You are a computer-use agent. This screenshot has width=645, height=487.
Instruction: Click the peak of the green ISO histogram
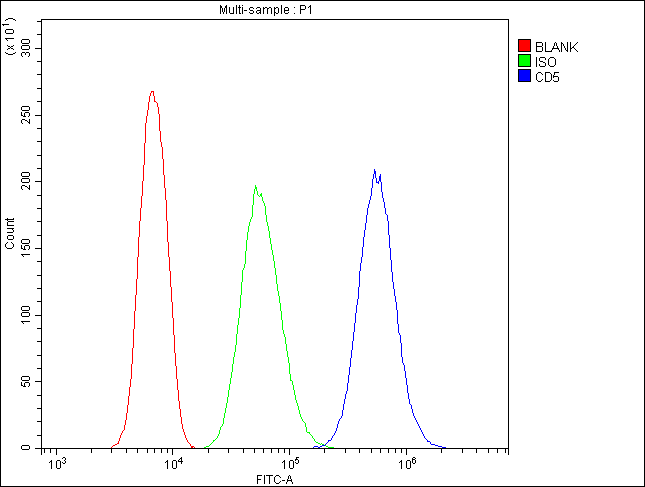(x=255, y=186)
